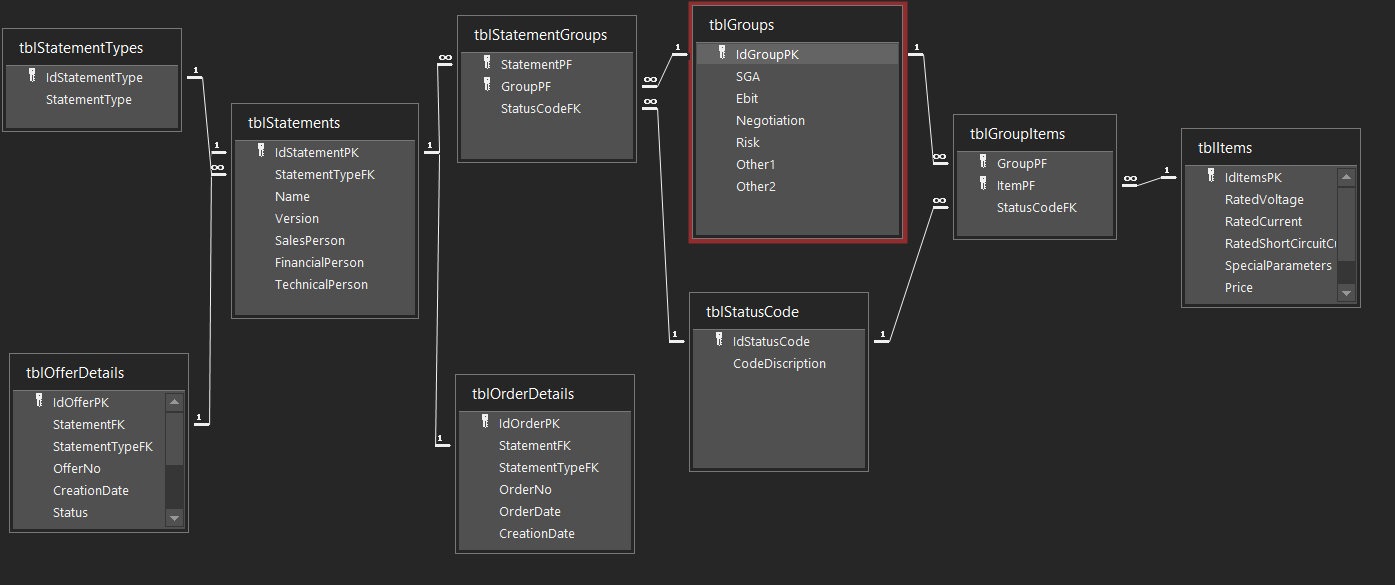This screenshot has width=1395, height=585.
Task: Click key icon beside GroupPF in tblGroupItems
Action: [983, 162]
